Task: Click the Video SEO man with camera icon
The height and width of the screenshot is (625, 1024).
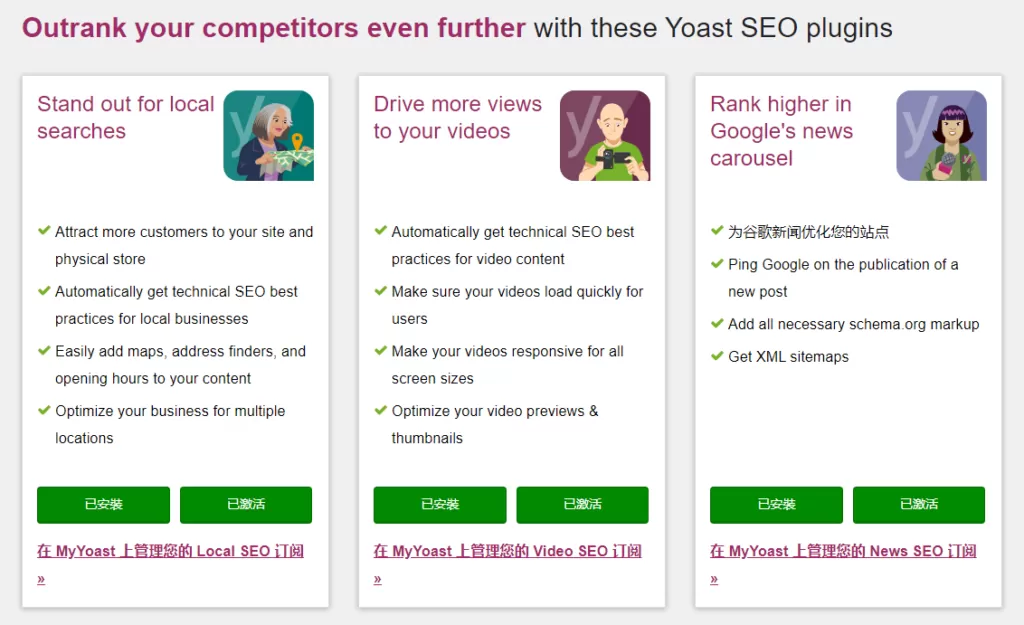Action: pos(604,134)
